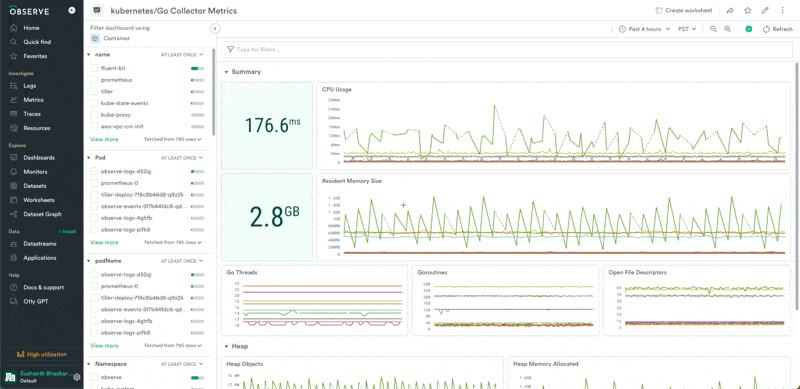800x389 pixels.
Task: Favorite dashboard with star icon in header
Action: 747,10
